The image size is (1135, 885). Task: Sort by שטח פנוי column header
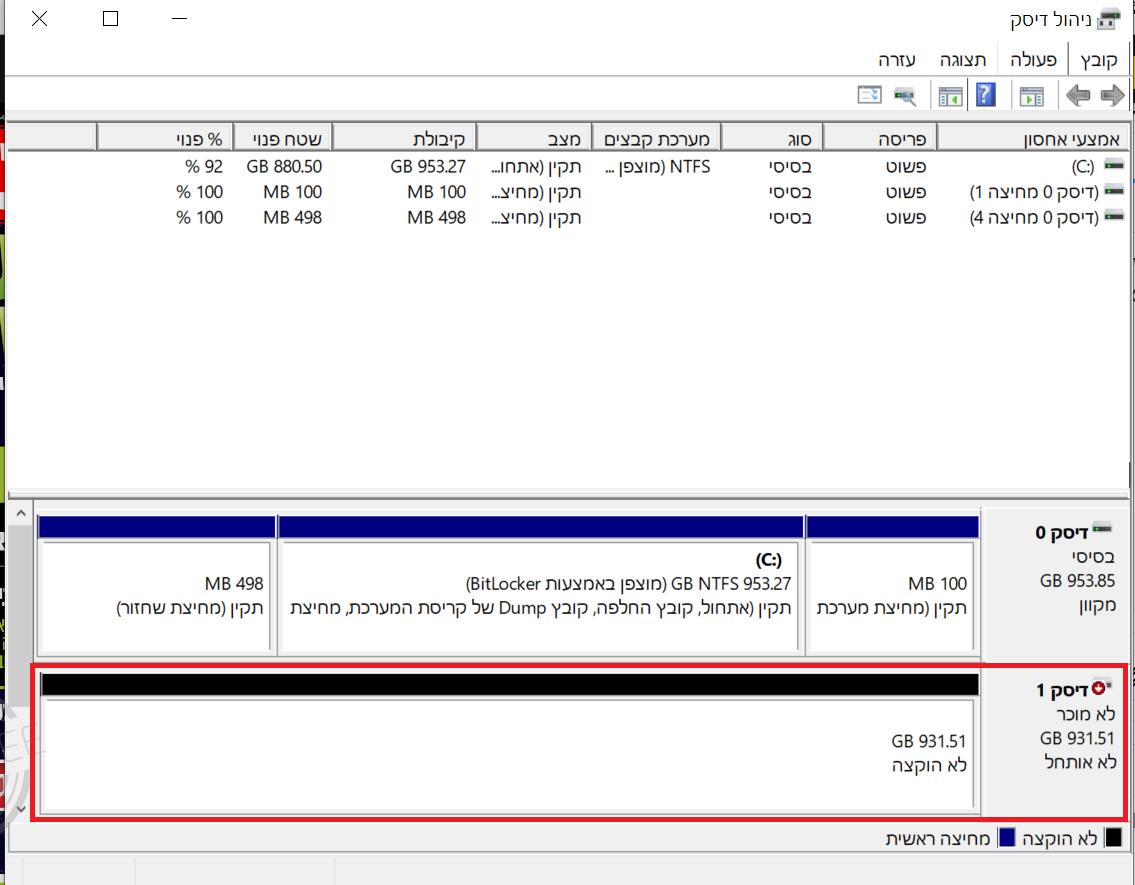tap(282, 137)
